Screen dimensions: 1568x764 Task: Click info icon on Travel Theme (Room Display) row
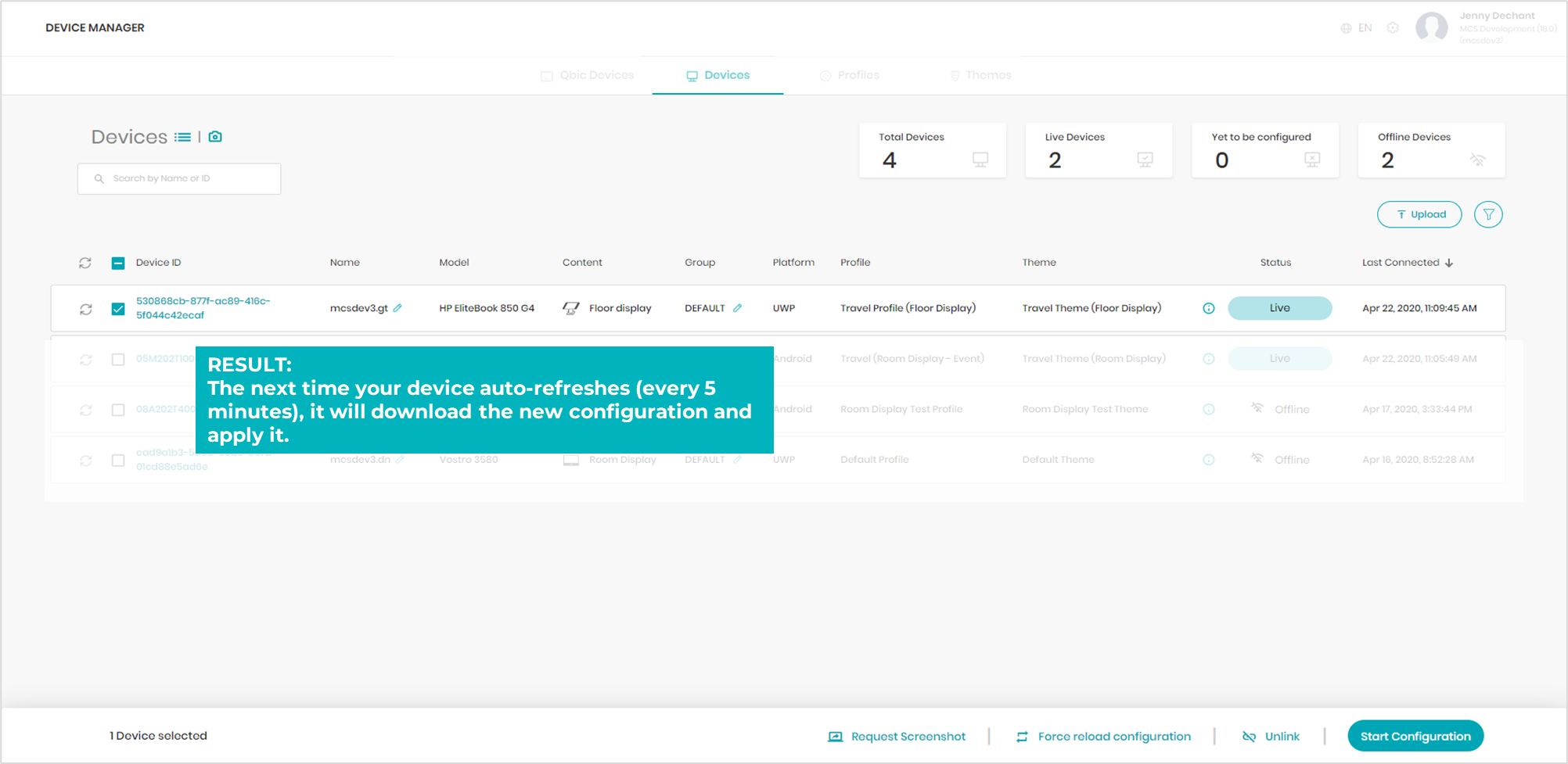1209,359
